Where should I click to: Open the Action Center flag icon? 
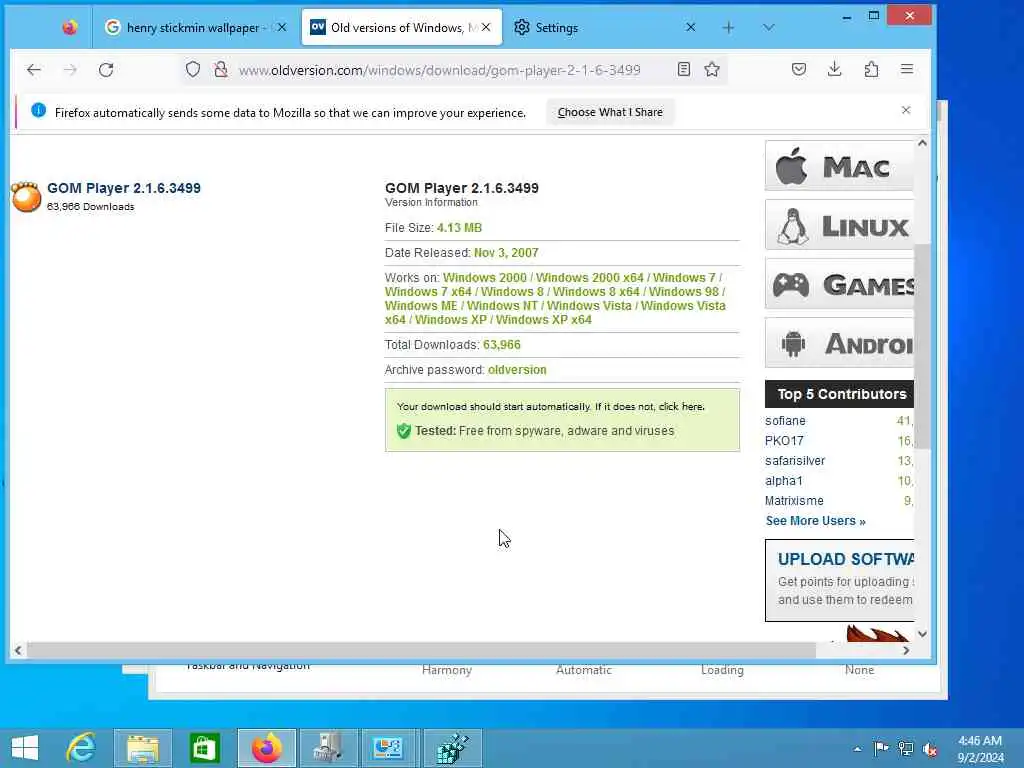pos(881,748)
